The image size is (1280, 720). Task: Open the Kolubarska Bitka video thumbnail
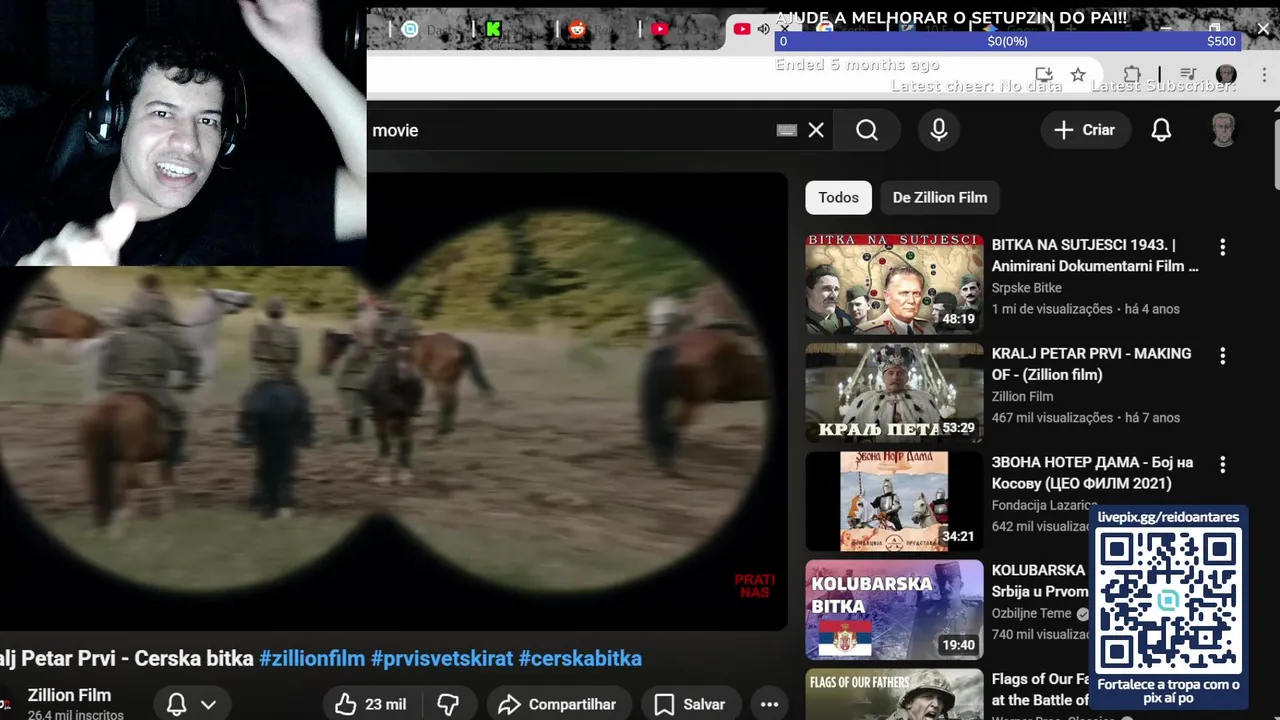click(x=894, y=610)
